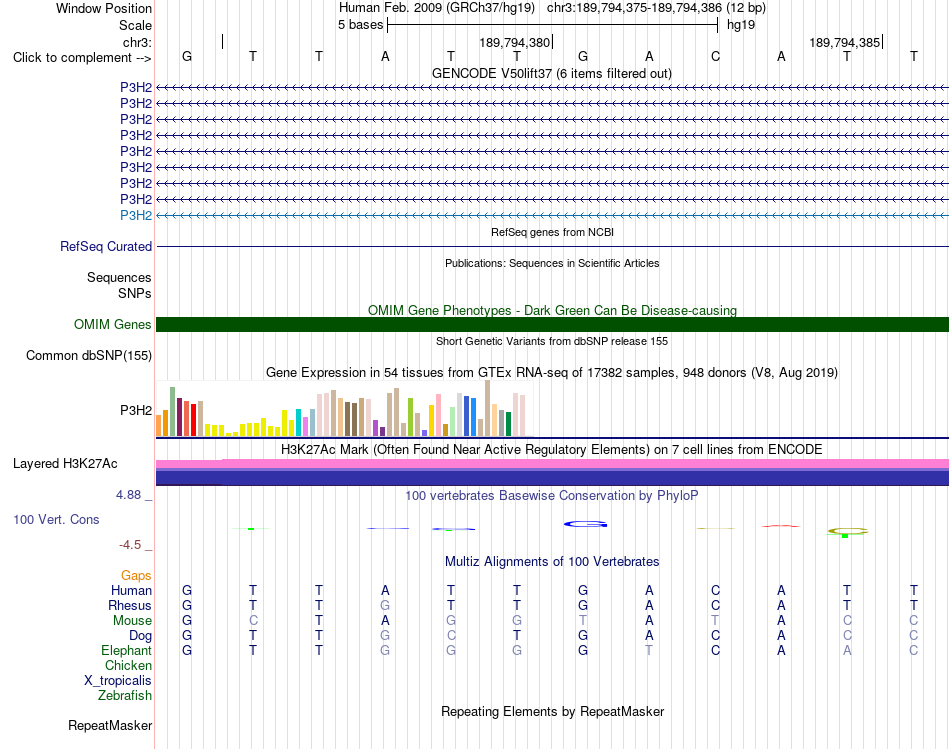Image resolution: width=950 pixels, height=749 pixels.
Task: Click the C base in the complement row
Action: click(715, 57)
